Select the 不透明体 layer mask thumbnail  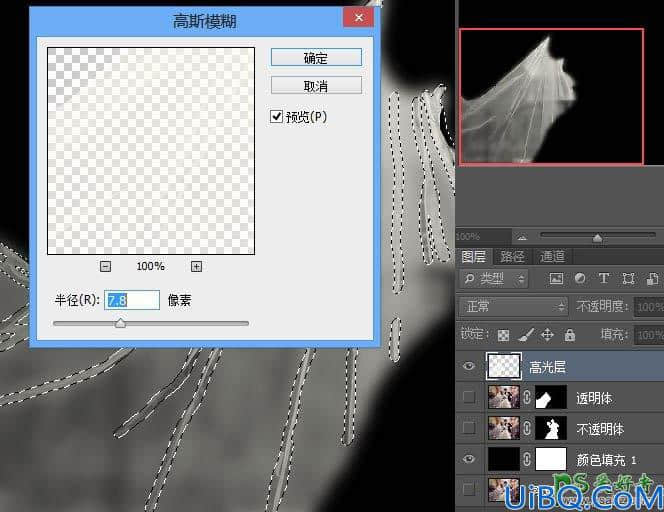[x=551, y=428]
